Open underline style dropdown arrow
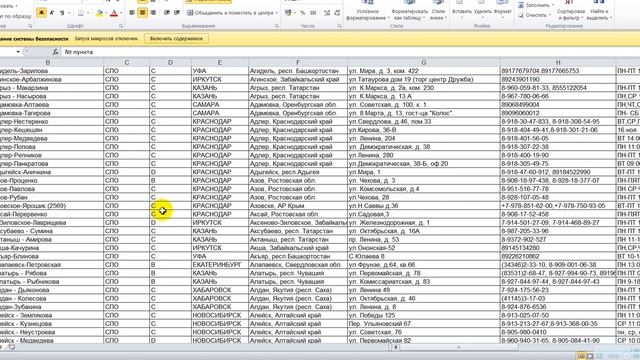640x360 pixels. point(68,13)
